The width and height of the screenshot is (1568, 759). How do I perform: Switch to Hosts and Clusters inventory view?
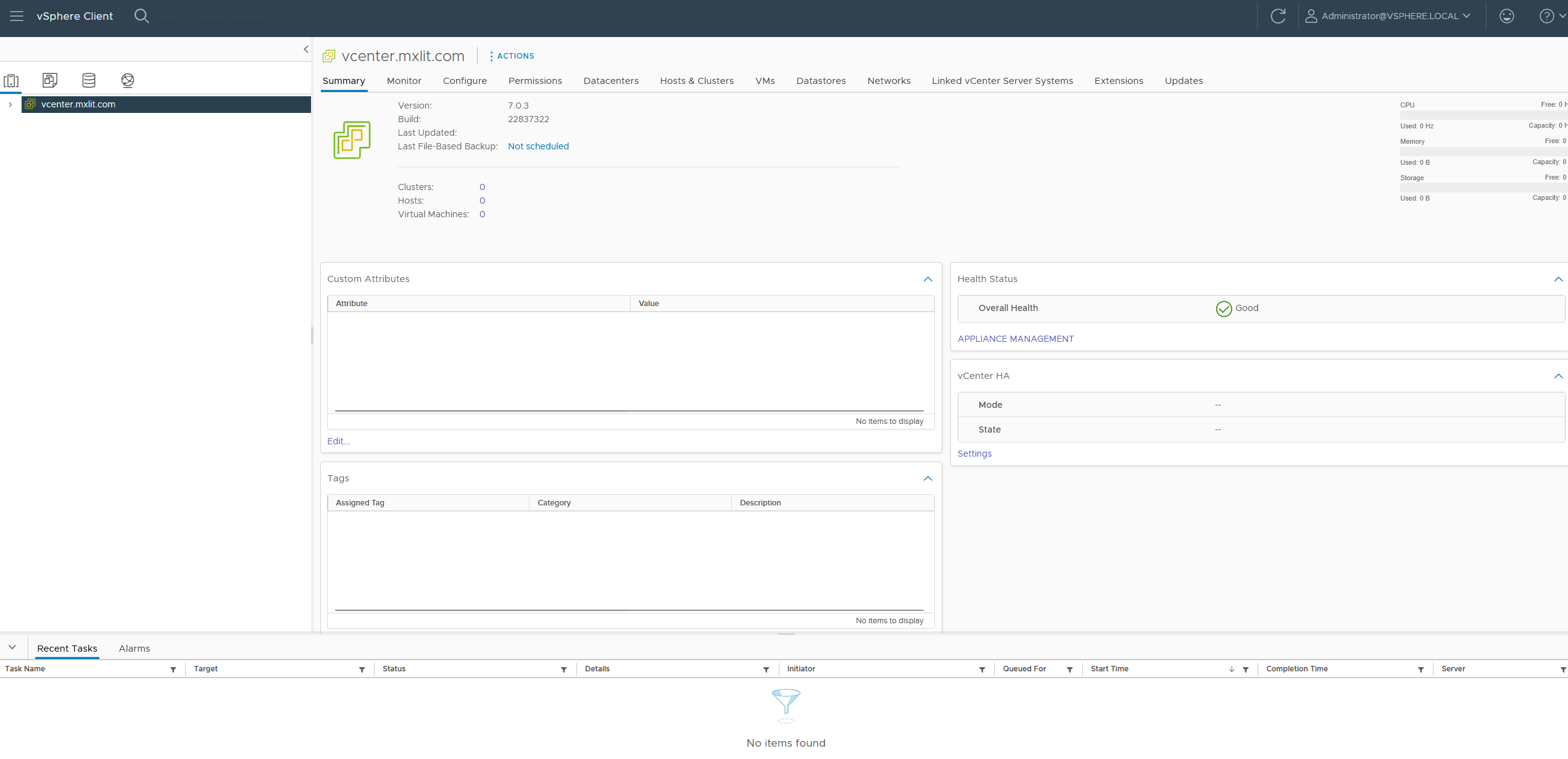[11, 80]
